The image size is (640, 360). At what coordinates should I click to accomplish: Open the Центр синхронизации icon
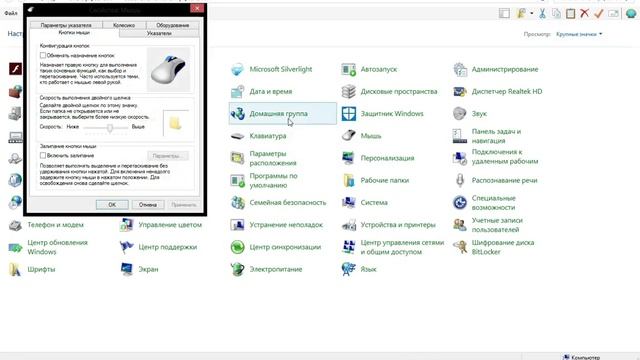tap(237, 247)
